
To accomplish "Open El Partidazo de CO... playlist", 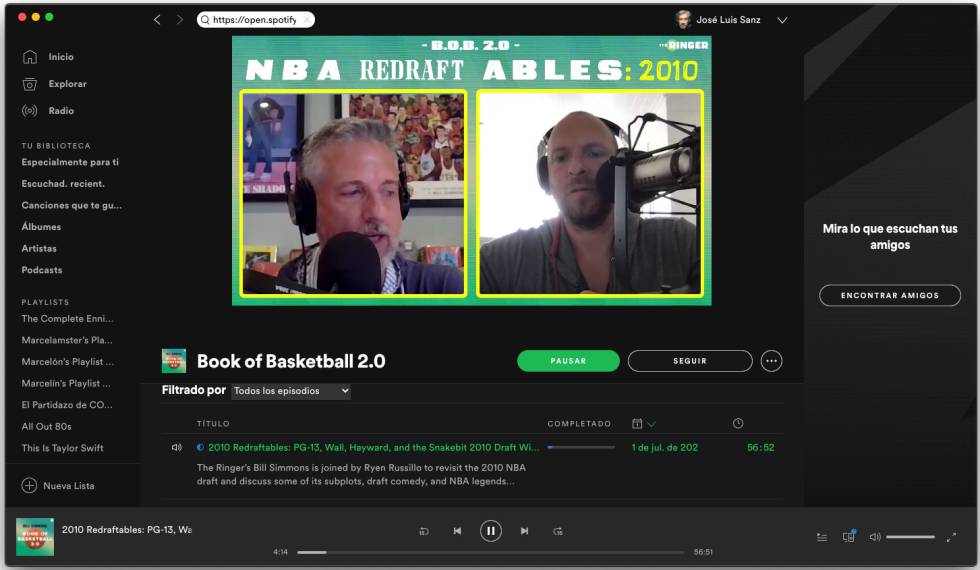I will tap(67, 405).
